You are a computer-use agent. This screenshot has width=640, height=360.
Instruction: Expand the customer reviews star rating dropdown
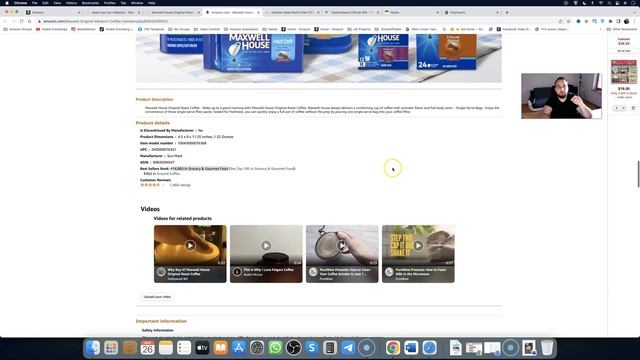click(163, 185)
